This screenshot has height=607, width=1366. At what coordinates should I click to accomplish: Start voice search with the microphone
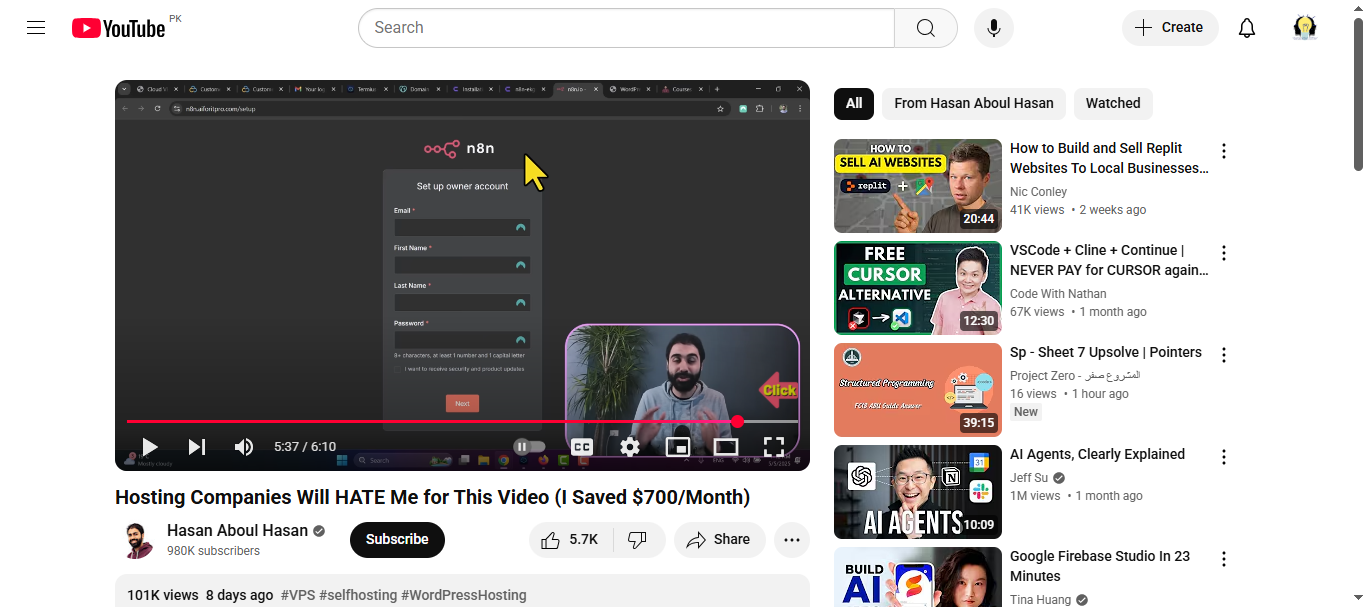point(994,28)
